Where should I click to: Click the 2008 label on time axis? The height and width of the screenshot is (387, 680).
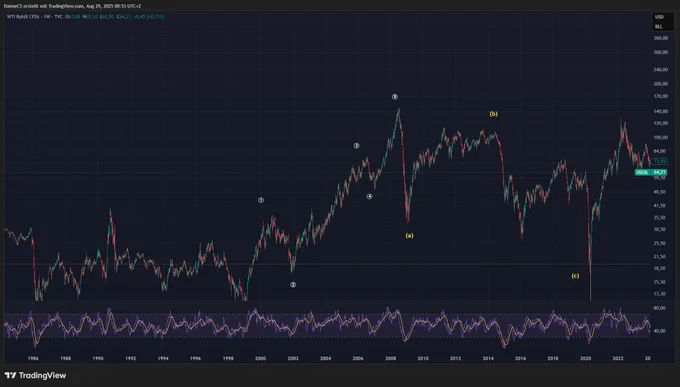(391, 358)
